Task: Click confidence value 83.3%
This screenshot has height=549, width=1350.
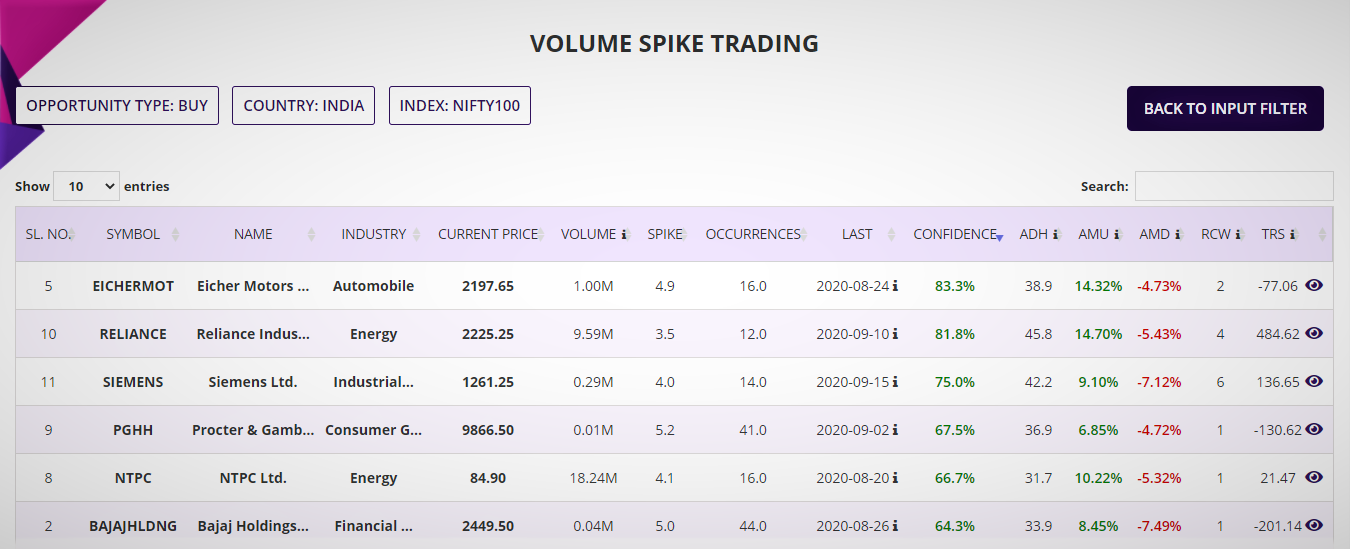Action: tap(955, 286)
